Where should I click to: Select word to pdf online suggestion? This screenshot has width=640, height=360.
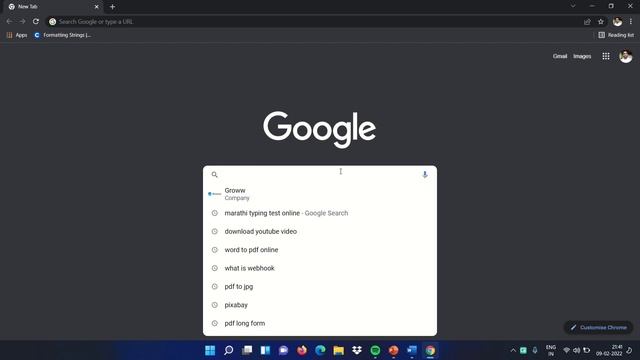pyautogui.click(x=320, y=250)
